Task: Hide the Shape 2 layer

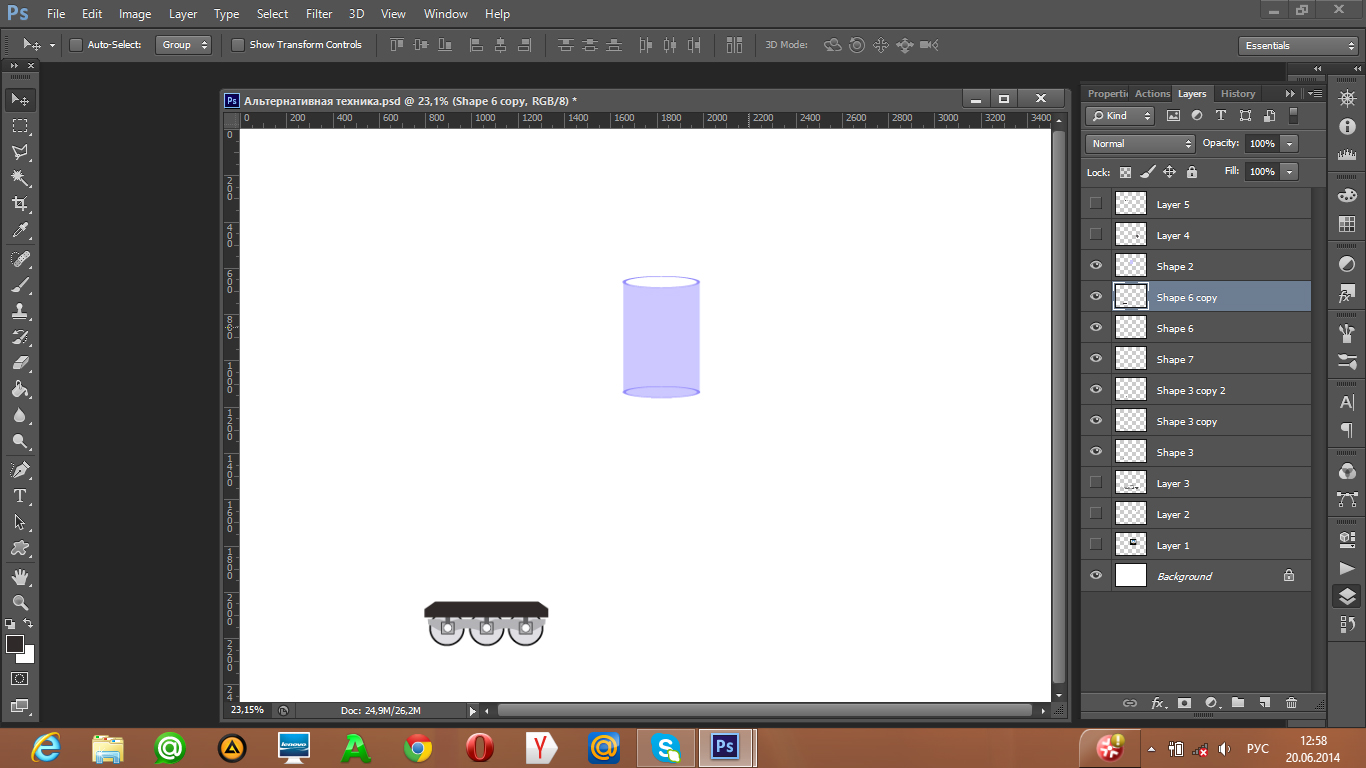Action: click(x=1096, y=266)
